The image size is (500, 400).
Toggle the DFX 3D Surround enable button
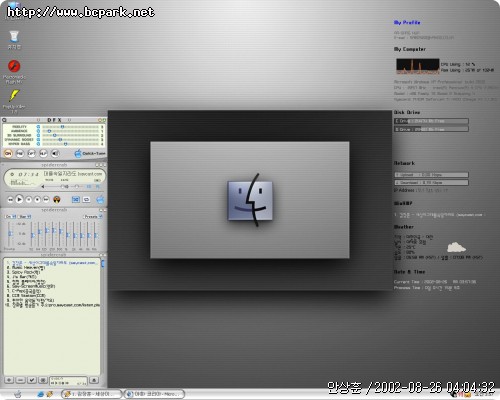click(x=38, y=136)
